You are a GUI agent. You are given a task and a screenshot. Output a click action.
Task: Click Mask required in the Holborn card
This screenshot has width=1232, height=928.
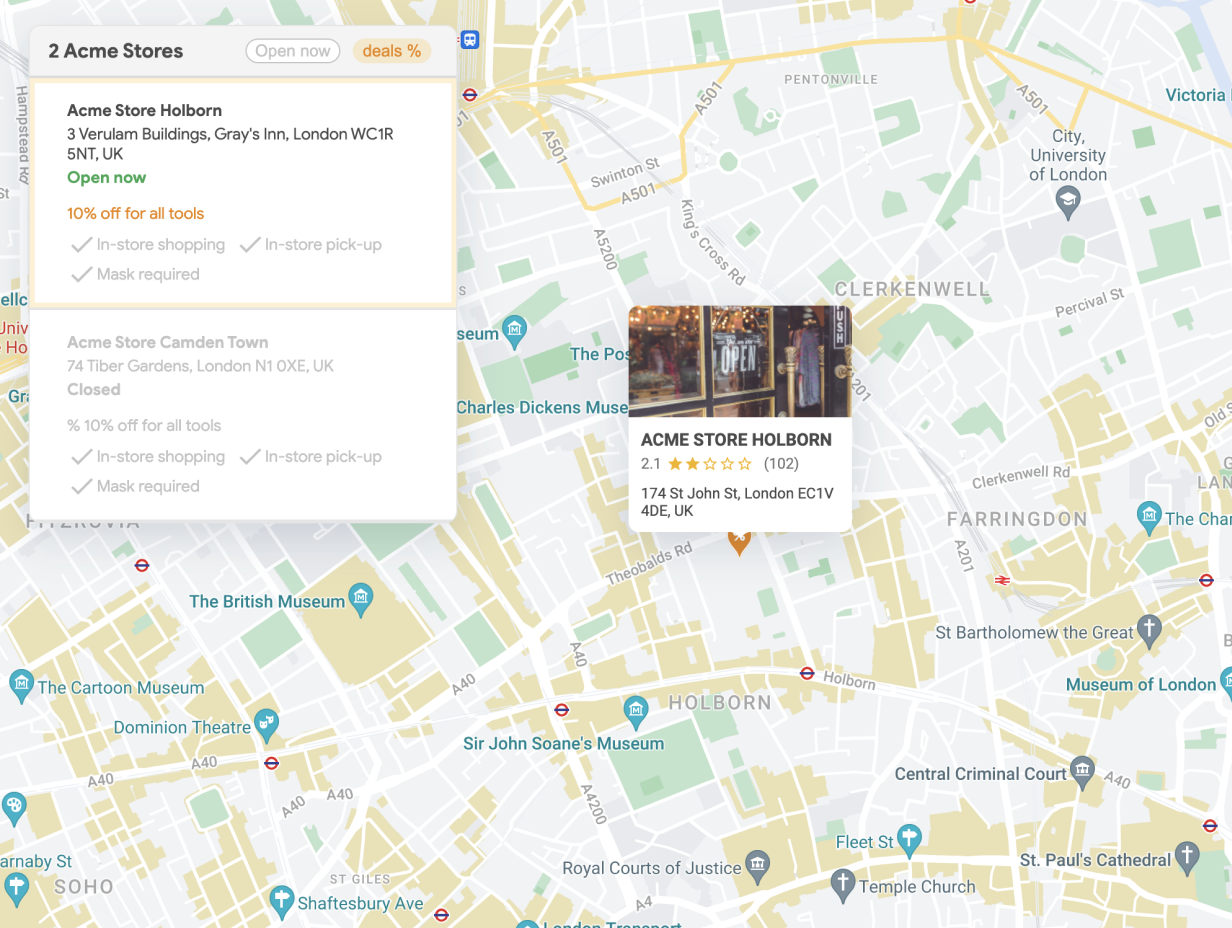135,275
